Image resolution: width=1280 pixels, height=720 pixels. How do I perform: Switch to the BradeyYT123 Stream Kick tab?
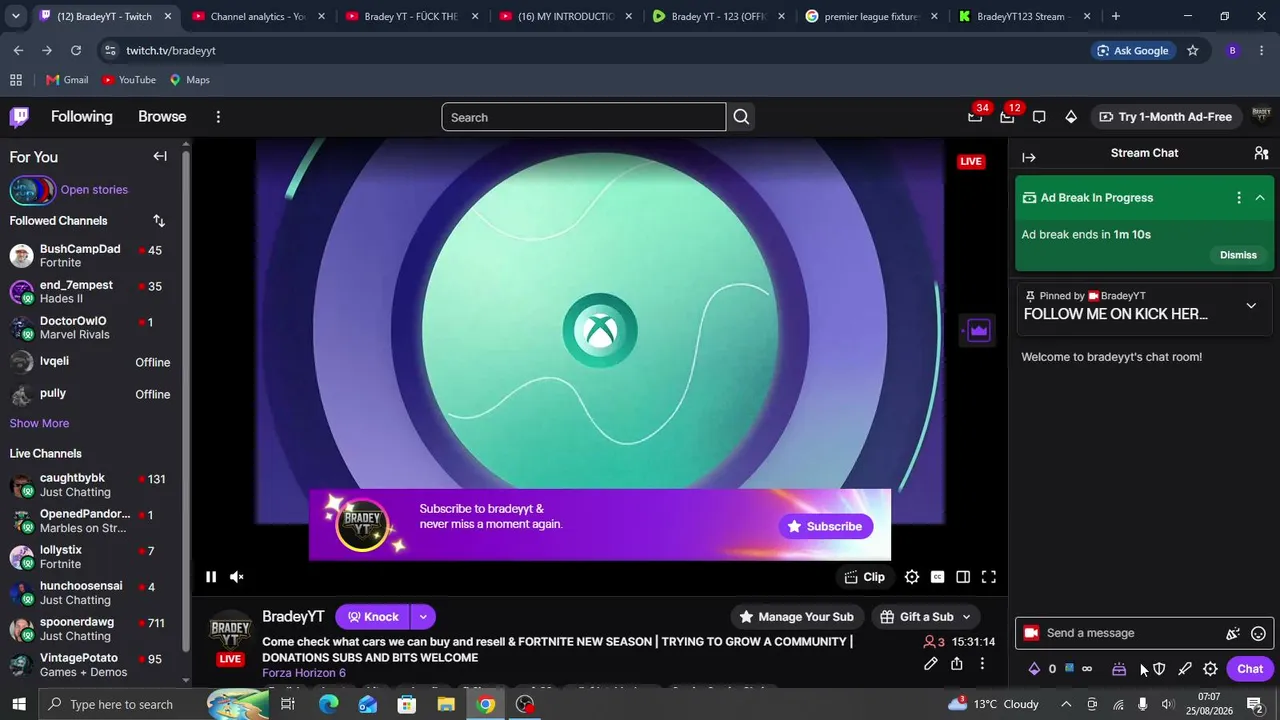pyautogui.click(x=1025, y=16)
